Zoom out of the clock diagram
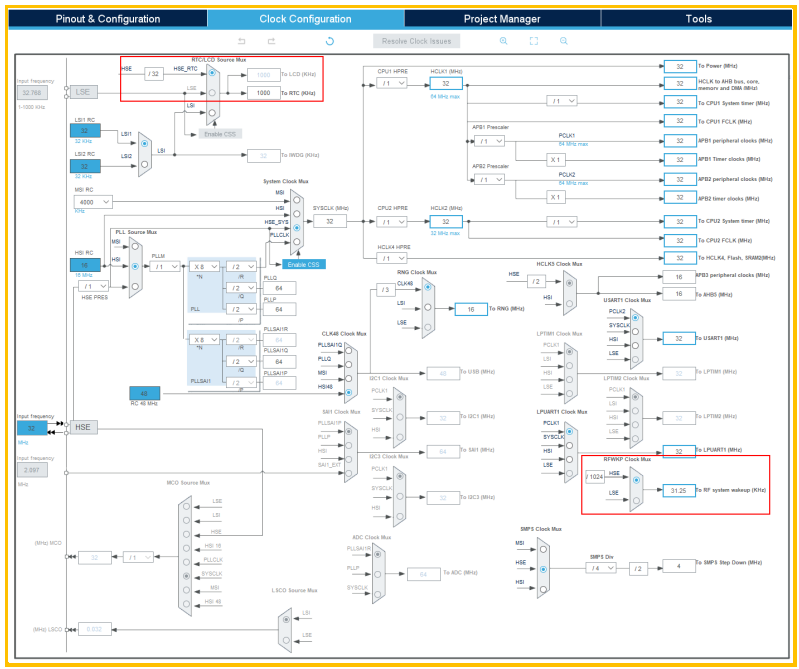The image size is (799, 669). (x=564, y=41)
